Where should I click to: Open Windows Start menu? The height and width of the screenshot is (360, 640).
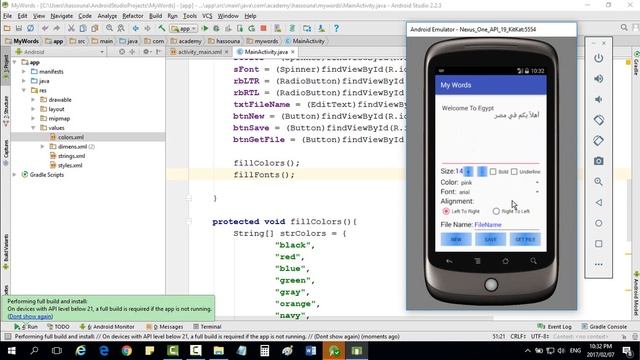pos(11,351)
